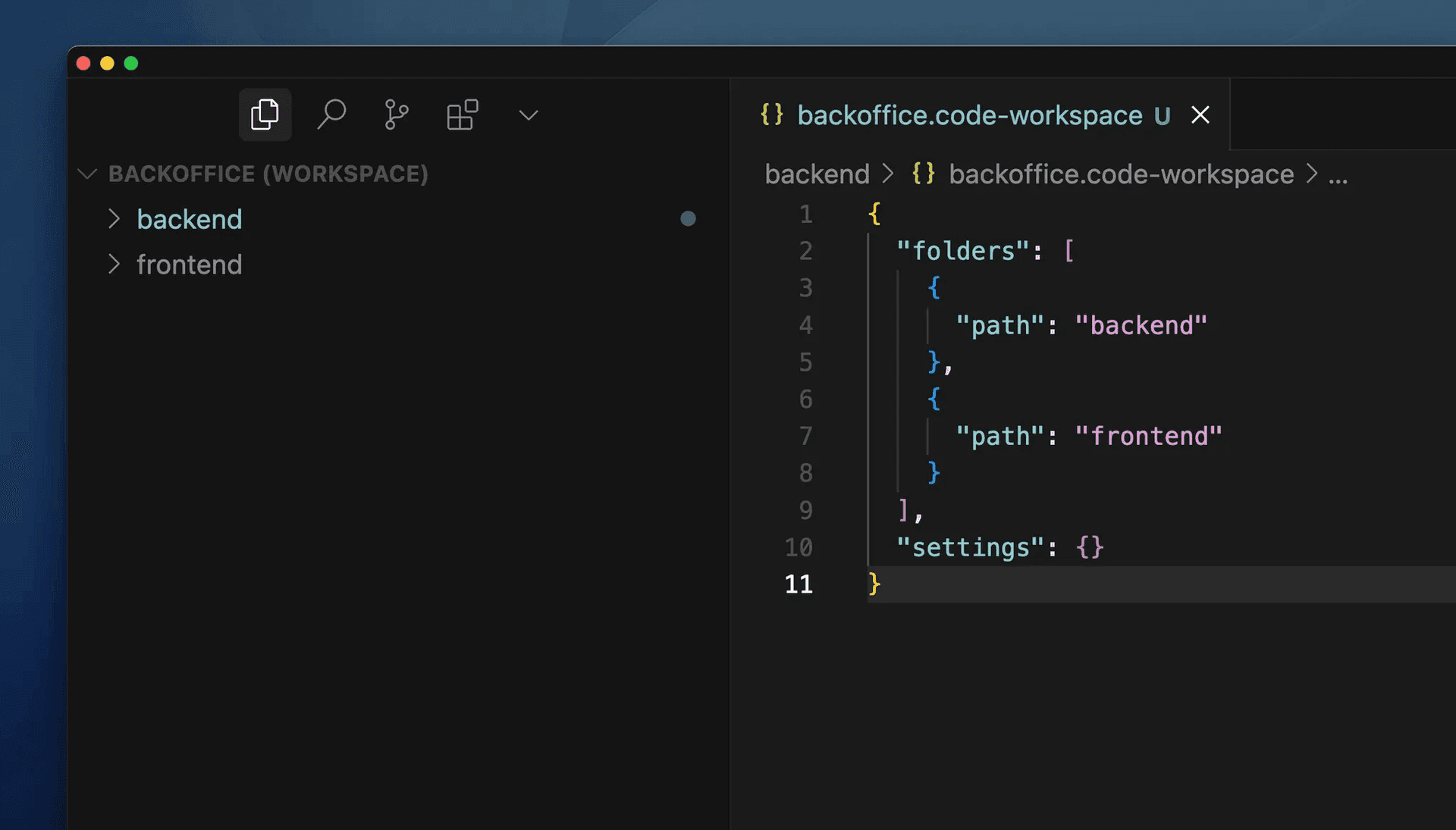The image size is (1456, 830).
Task: Click the Extensions icon in the activity bar
Action: point(462,114)
